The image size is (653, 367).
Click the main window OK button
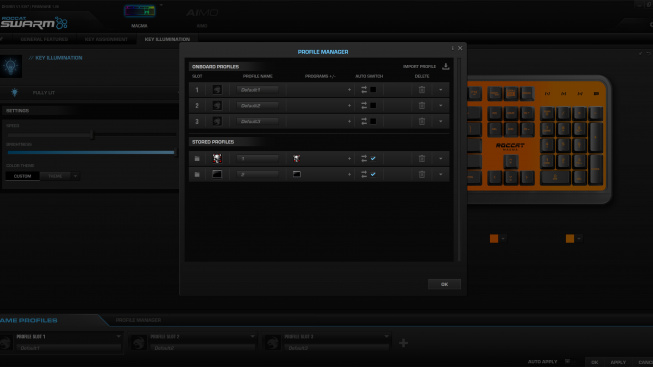(595, 362)
